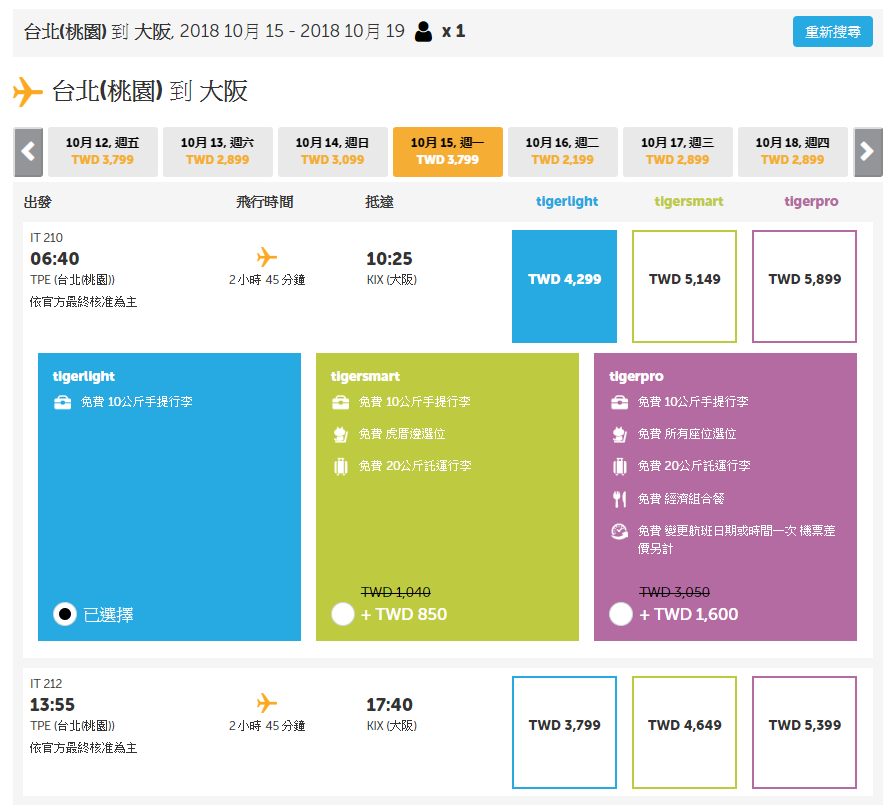Click the search summary 台北(桃園) 到 大阪 text
This screenshot has width=893, height=805.
coord(98,31)
